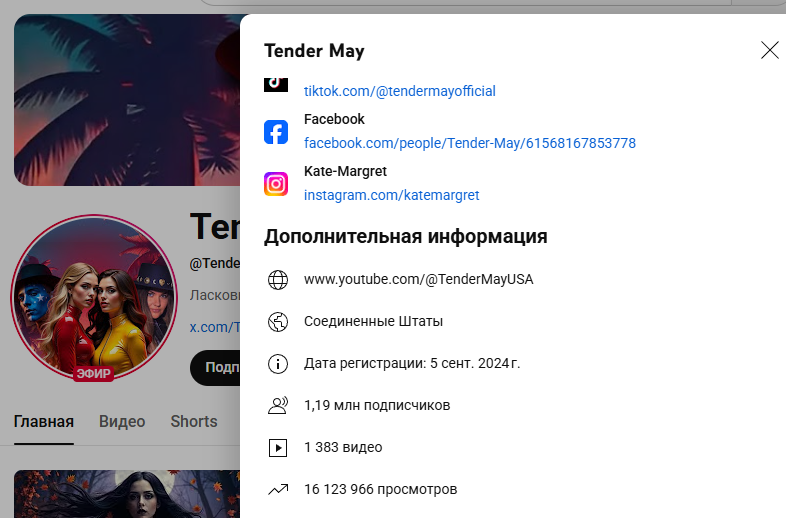
Task: Click the globe icon beside the channel URL
Action: point(278,280)
